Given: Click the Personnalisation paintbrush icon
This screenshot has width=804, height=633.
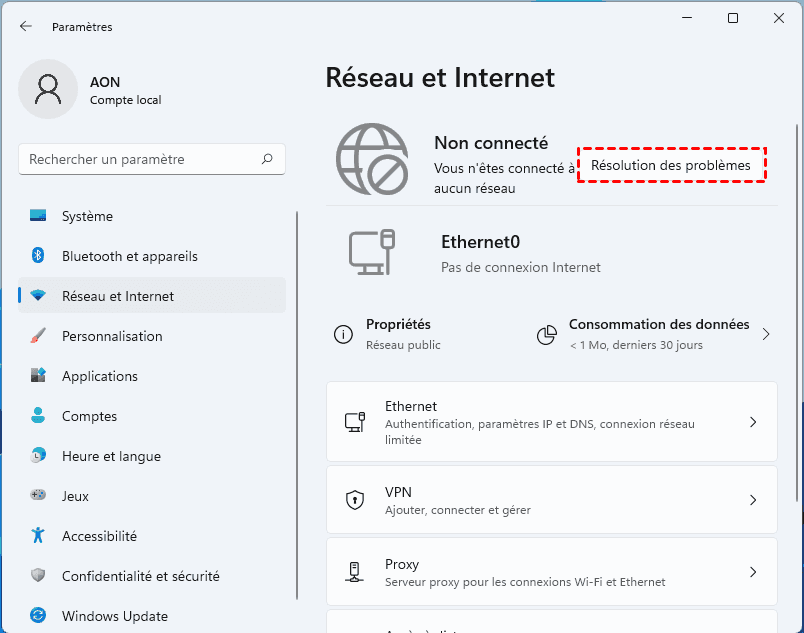Looking at the screenshot, I should [38, 336].
